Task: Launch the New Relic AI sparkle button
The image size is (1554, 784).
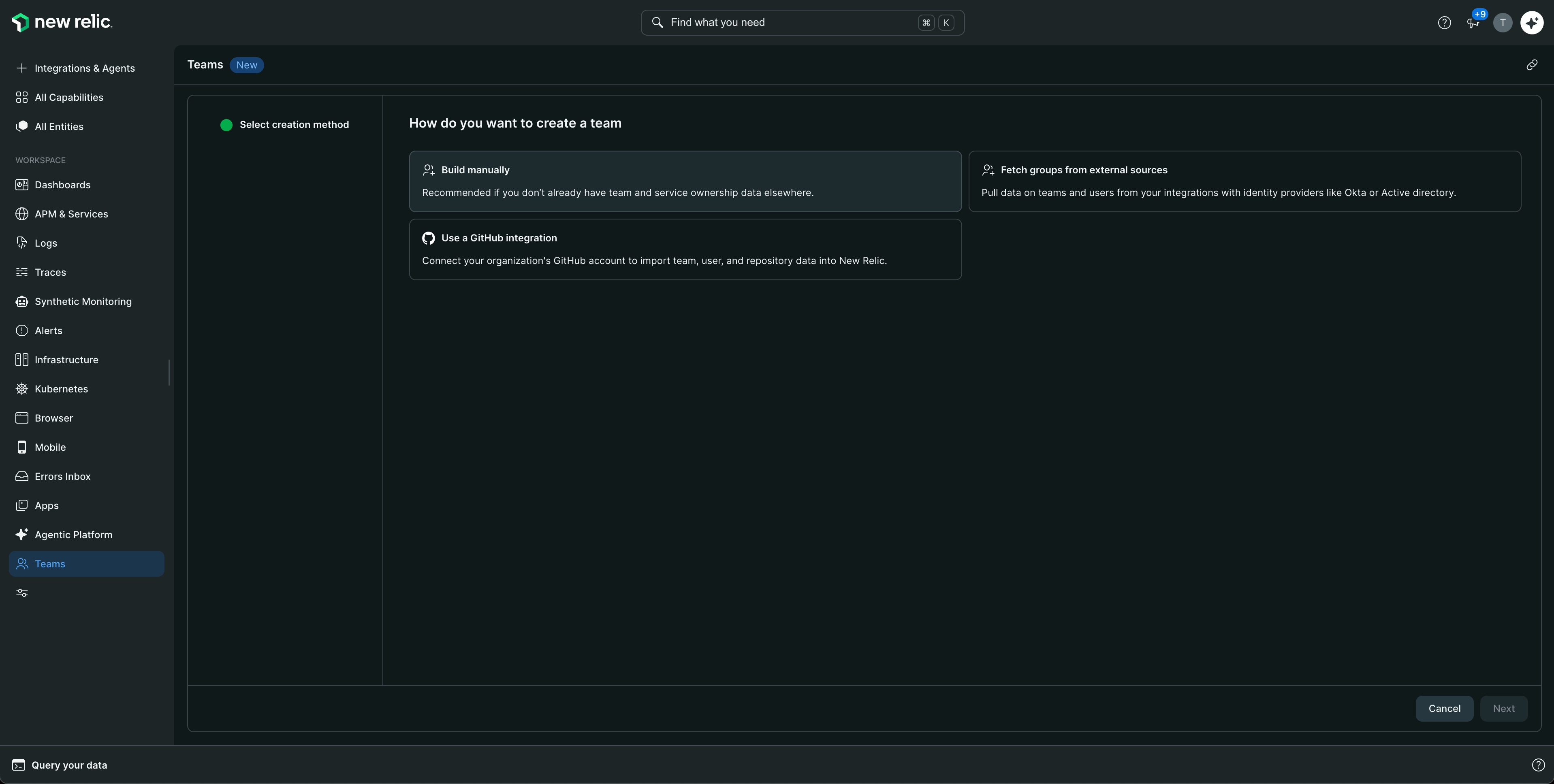Action: coord(1532,23)
